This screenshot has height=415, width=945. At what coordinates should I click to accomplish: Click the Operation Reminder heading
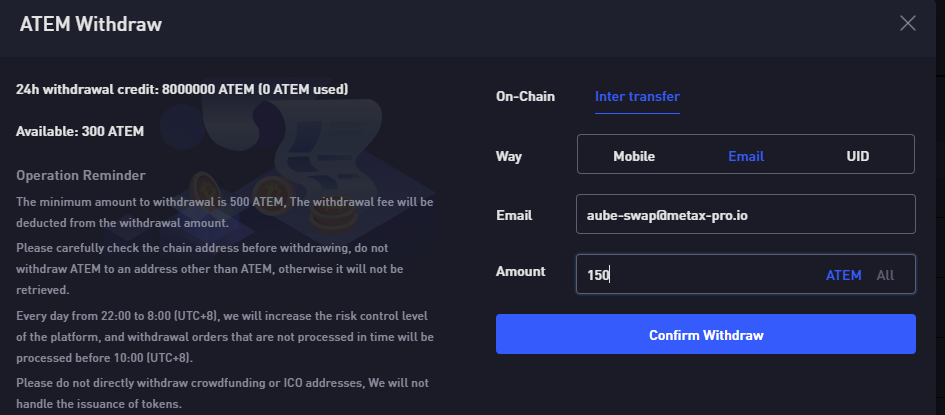81,175
